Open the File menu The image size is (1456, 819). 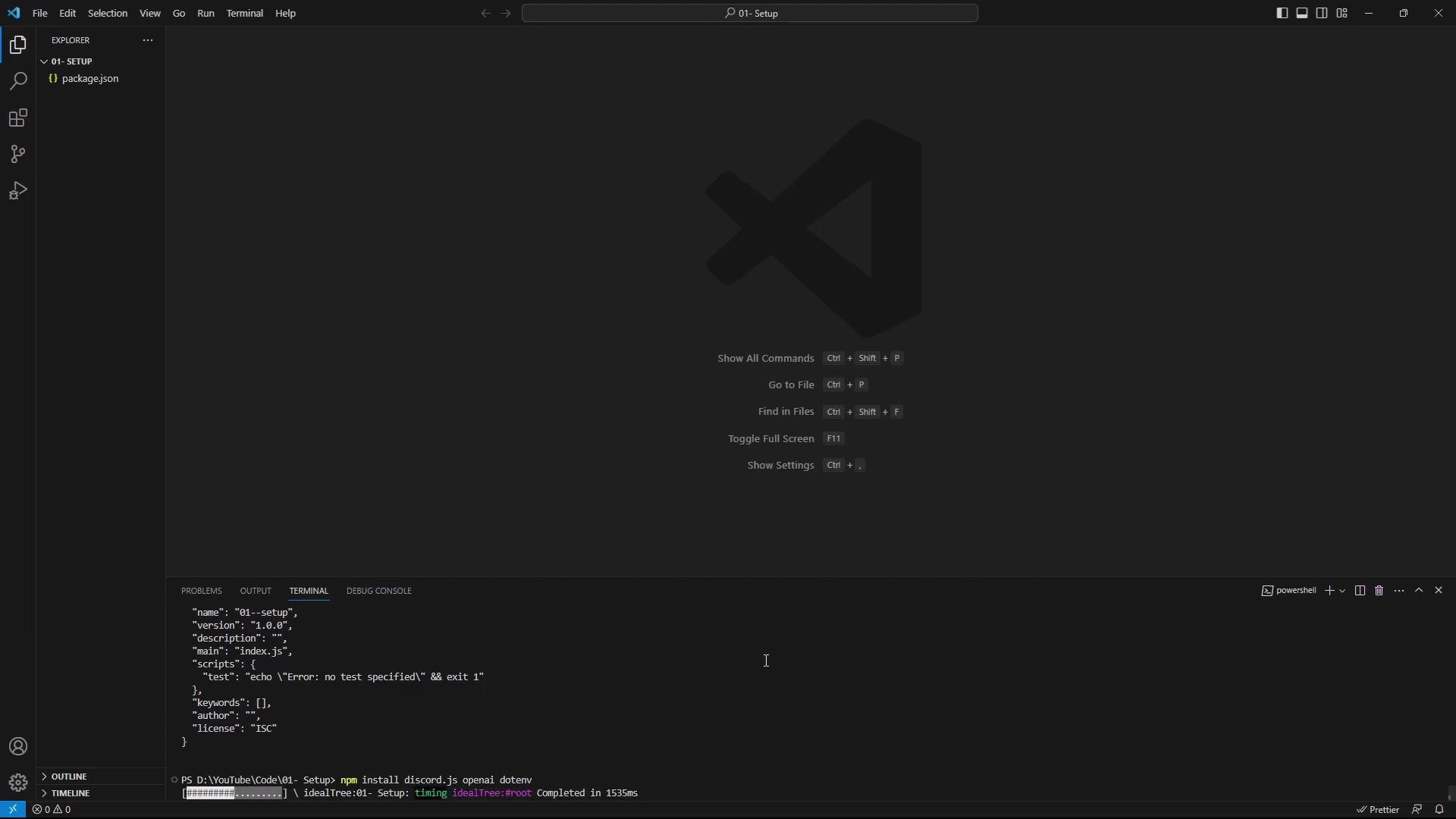pos(40,14)
